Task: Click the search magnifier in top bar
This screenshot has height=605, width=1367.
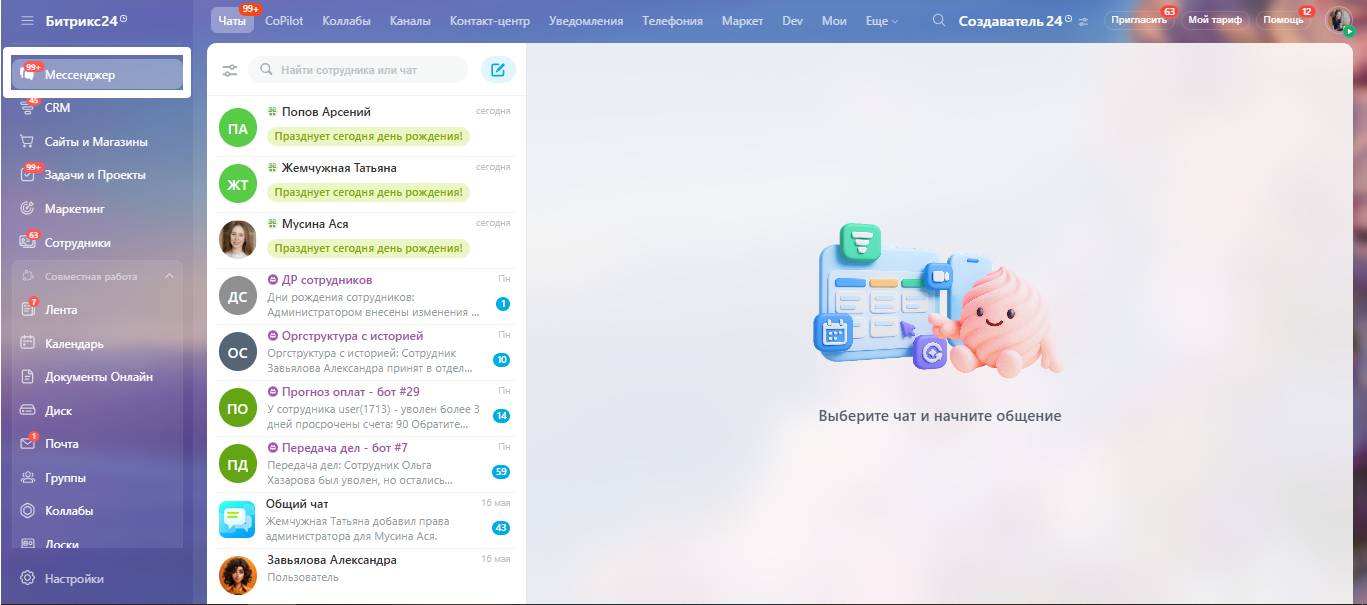Action: (938, 20)
